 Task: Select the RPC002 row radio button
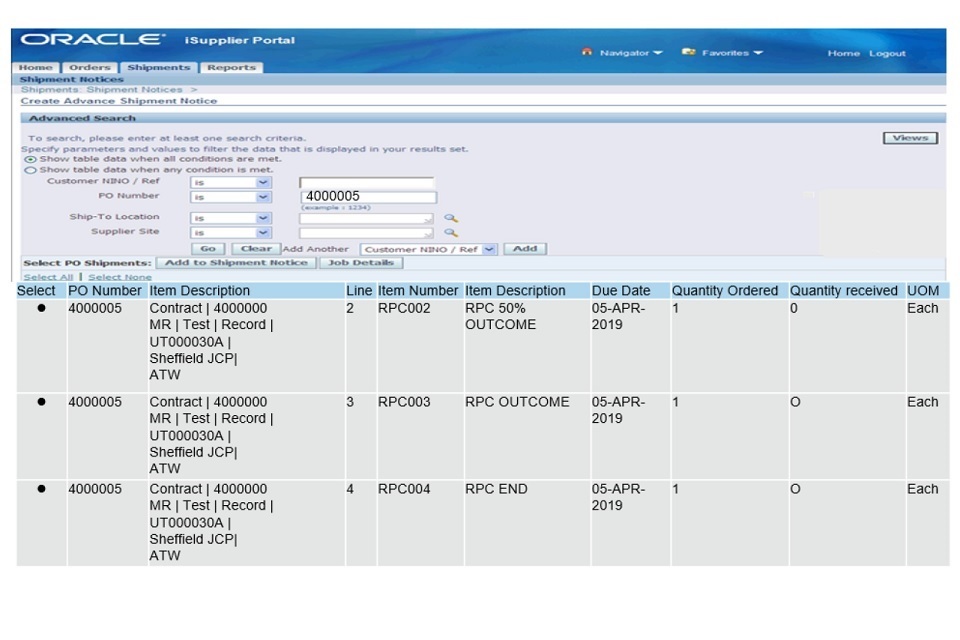(41, 309)
